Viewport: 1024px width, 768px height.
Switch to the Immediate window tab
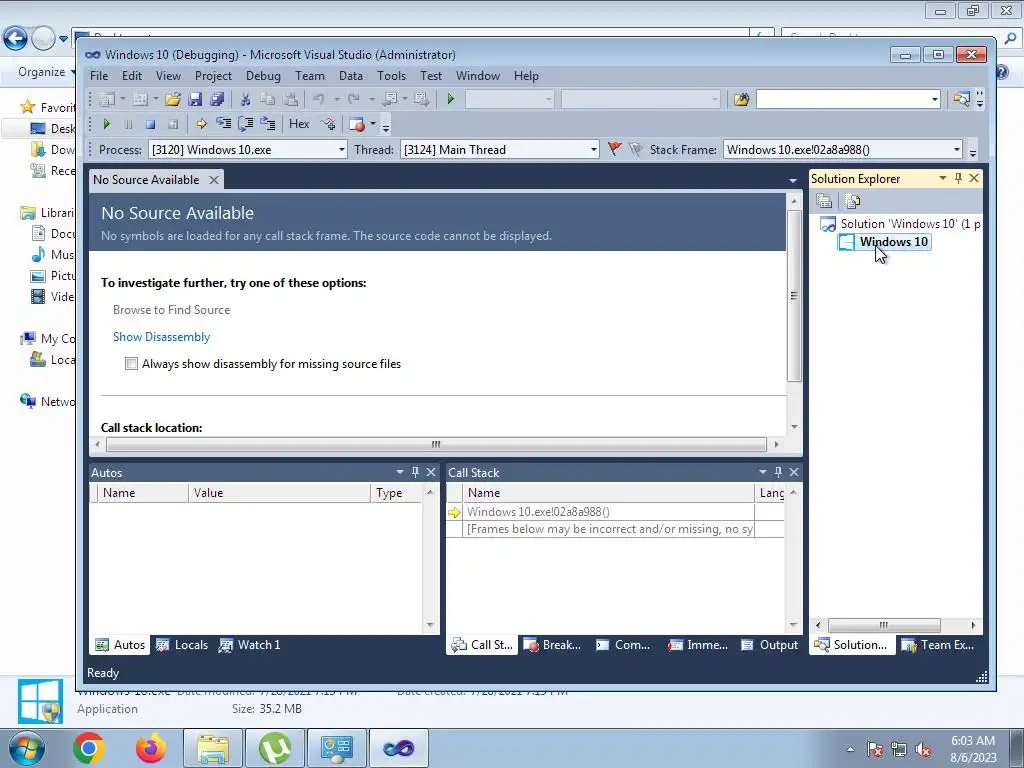tap(698, 645)
